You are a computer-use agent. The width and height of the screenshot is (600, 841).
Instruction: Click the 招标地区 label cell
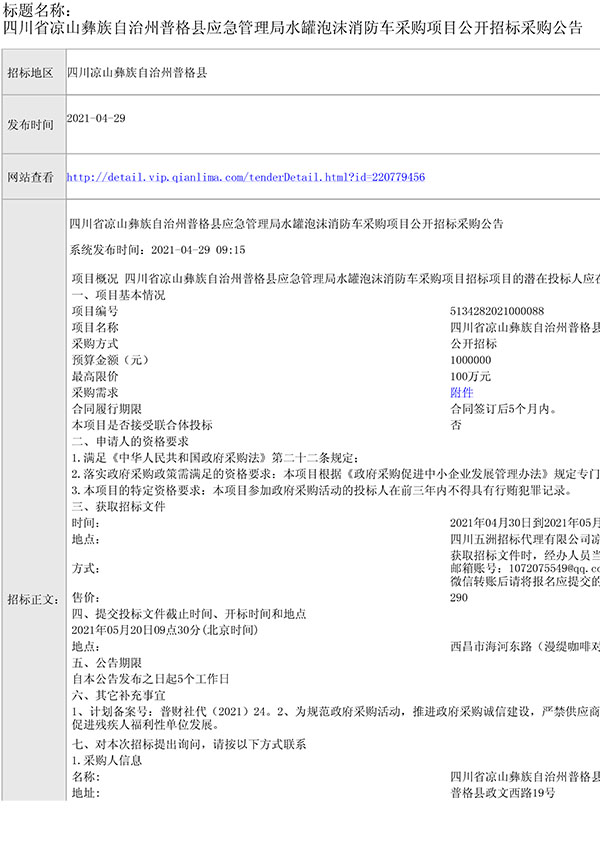(31, 75)
